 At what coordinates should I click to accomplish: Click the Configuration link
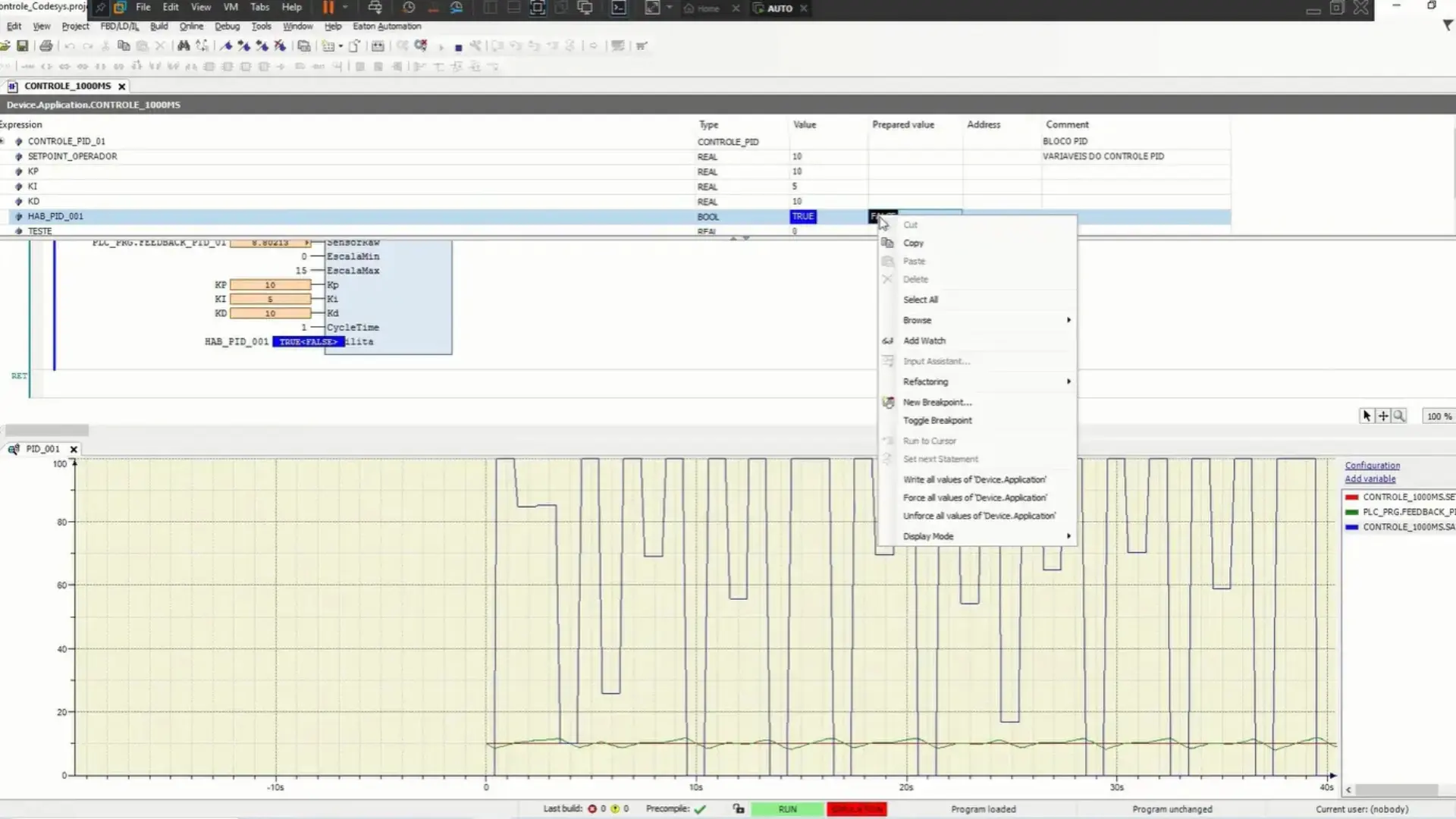[1372, 466]
